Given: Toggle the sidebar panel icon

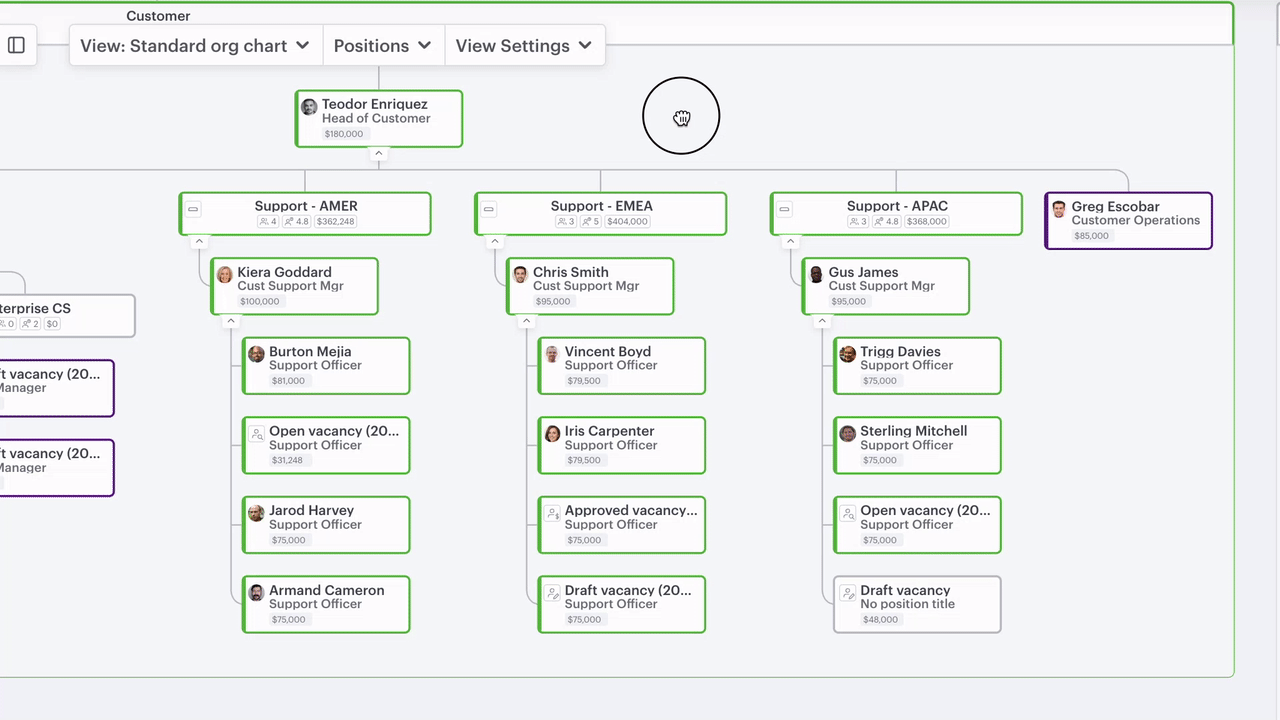Looking at the screenshot, I should tap(16, 45).
